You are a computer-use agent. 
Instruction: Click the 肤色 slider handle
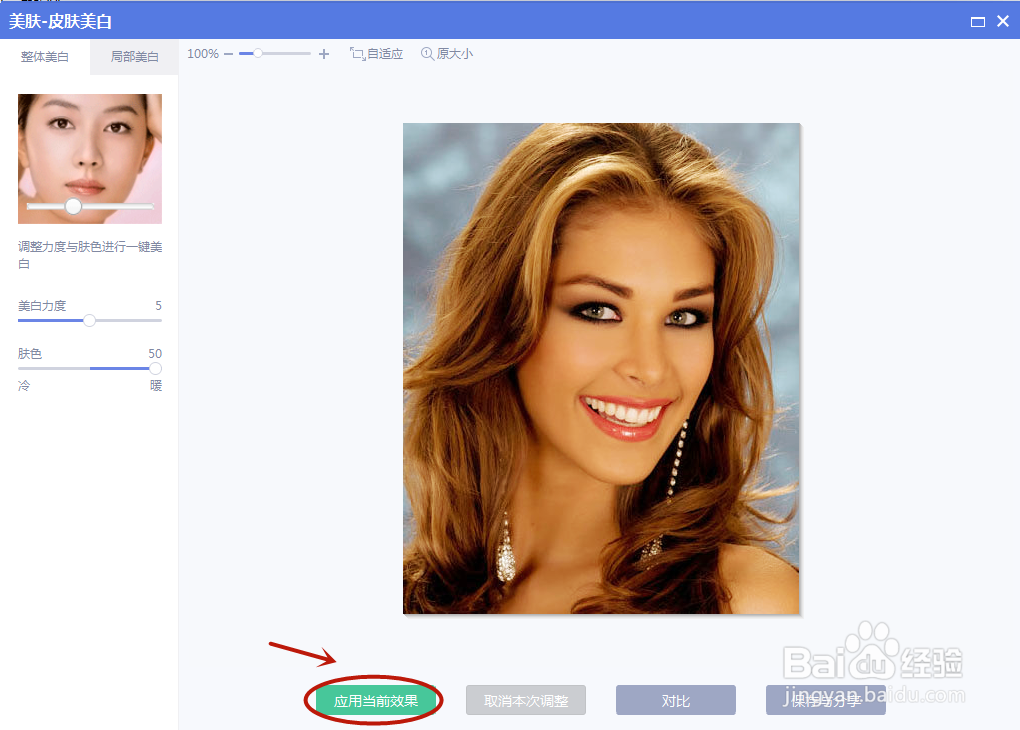pyautogui.click(x=155, y=368)
